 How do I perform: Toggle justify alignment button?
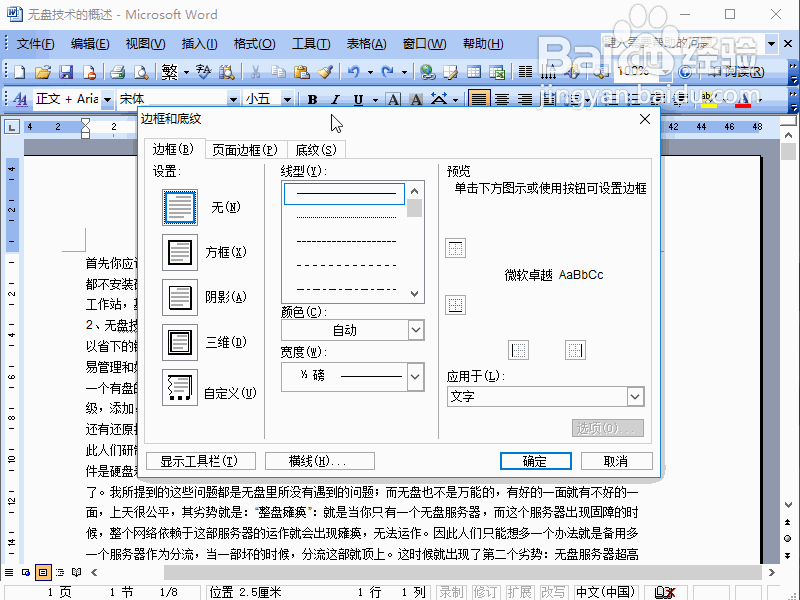click(479, 99)
